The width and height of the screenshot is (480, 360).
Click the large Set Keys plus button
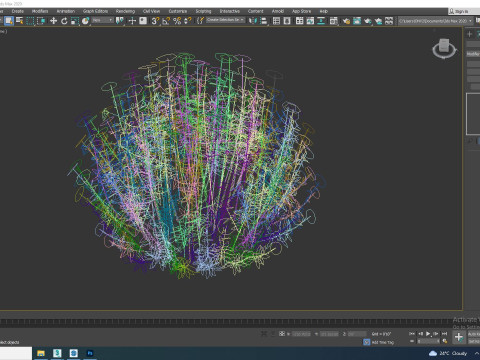coord(459,337)
